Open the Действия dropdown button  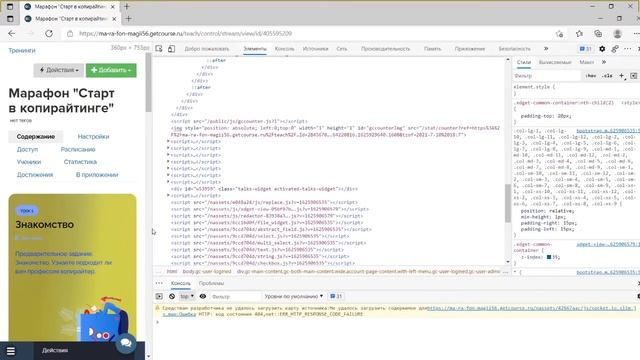click(x=59, y=70)
